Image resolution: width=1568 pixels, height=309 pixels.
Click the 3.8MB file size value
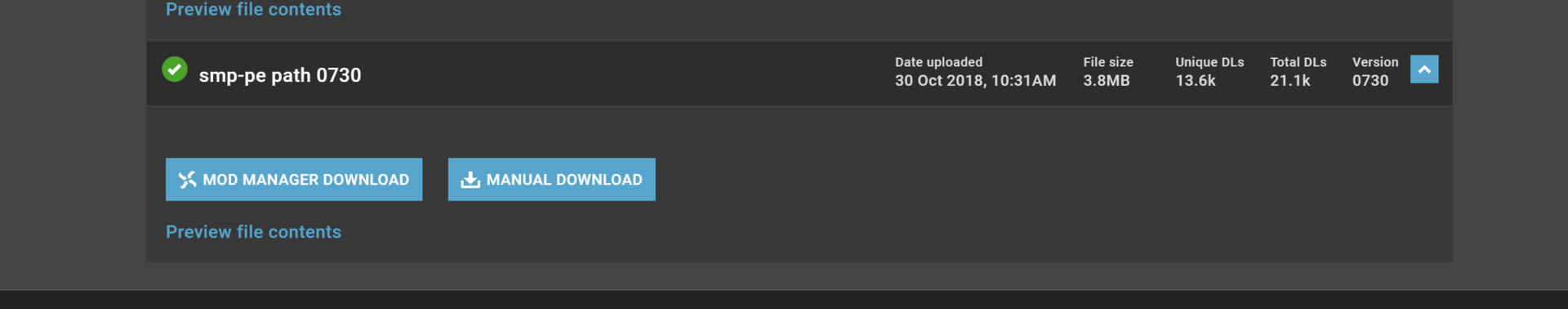tap(1107, 81)
